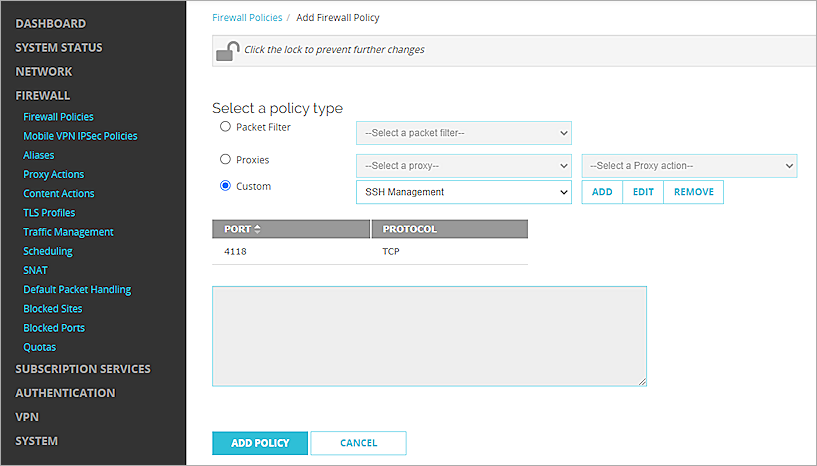
Task: Expand the VPN menu
Action: tap(27, 417)
